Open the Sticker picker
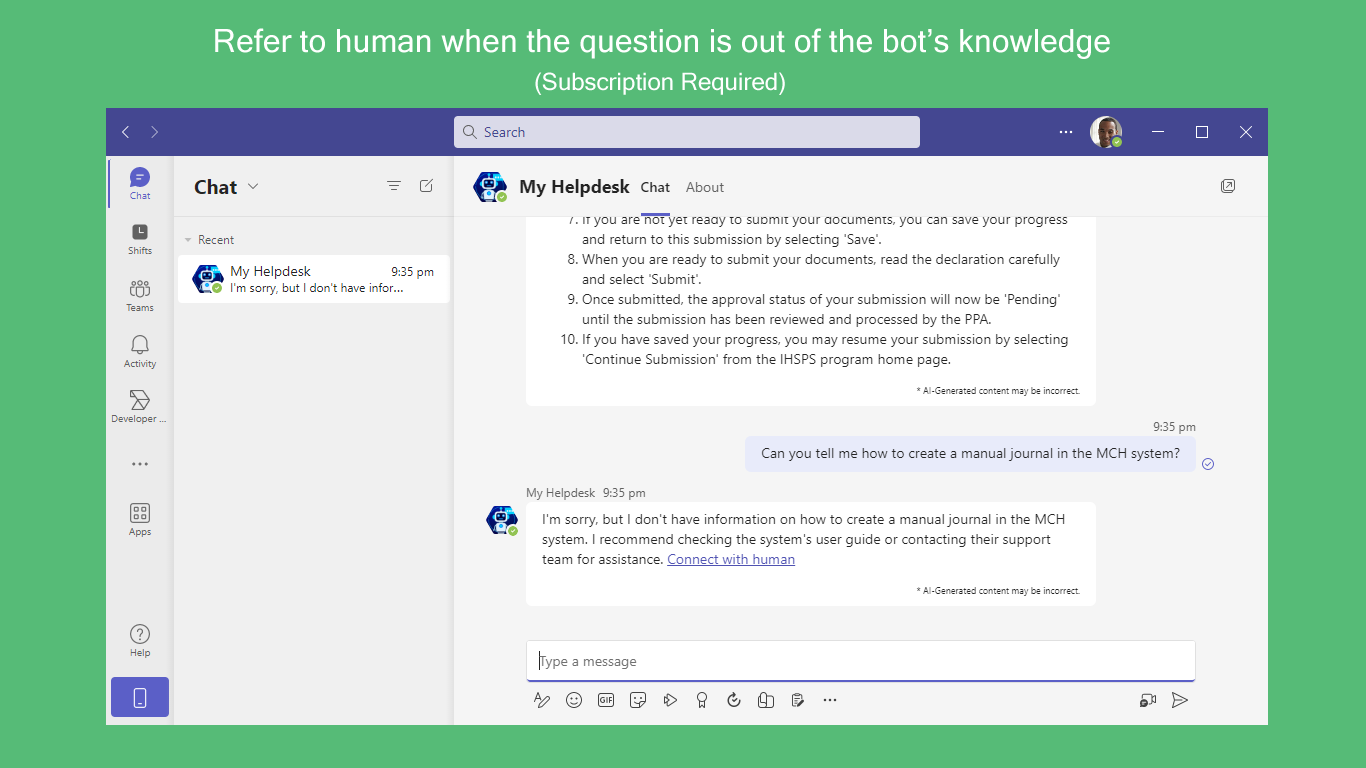The height and width of the screenshot is (768, 1366). coord(638,700)
